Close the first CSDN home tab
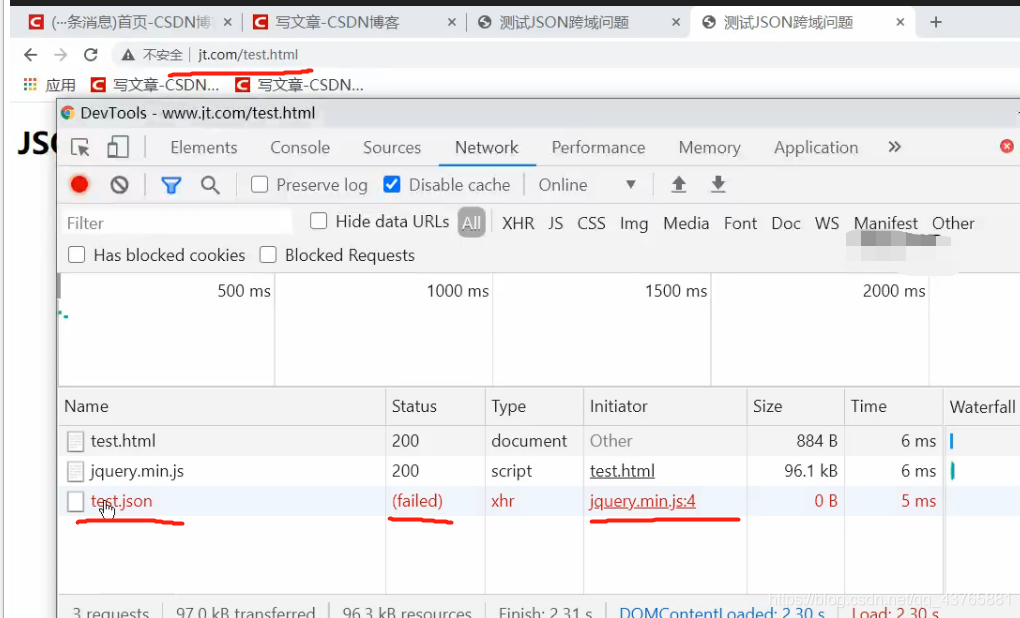This screenshot has width=1020, height=618. [x=228, y=22]
